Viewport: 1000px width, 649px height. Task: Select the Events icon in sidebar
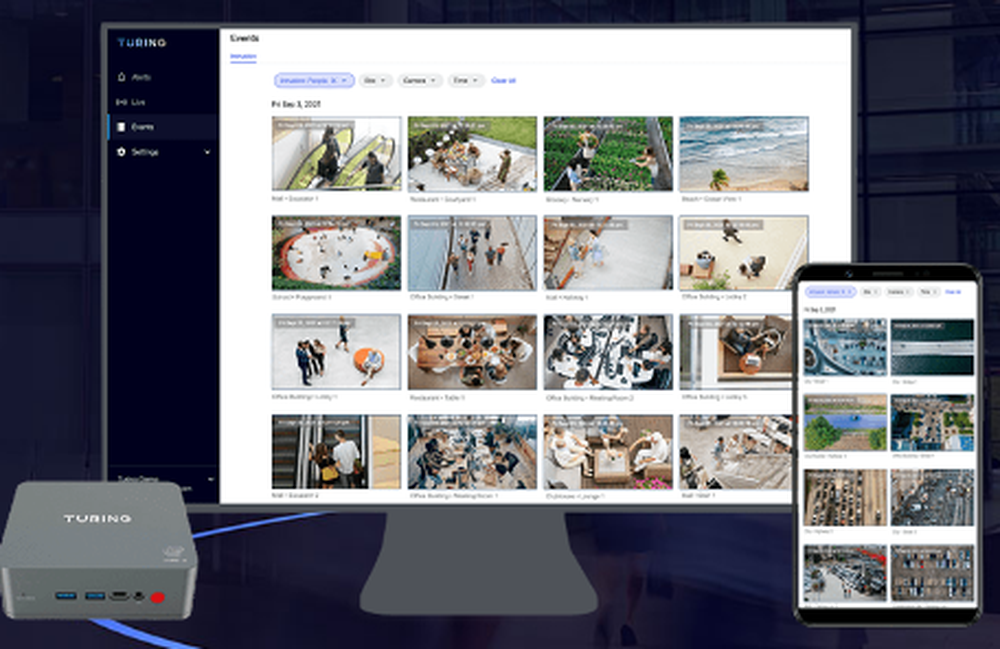pos(121,127)
